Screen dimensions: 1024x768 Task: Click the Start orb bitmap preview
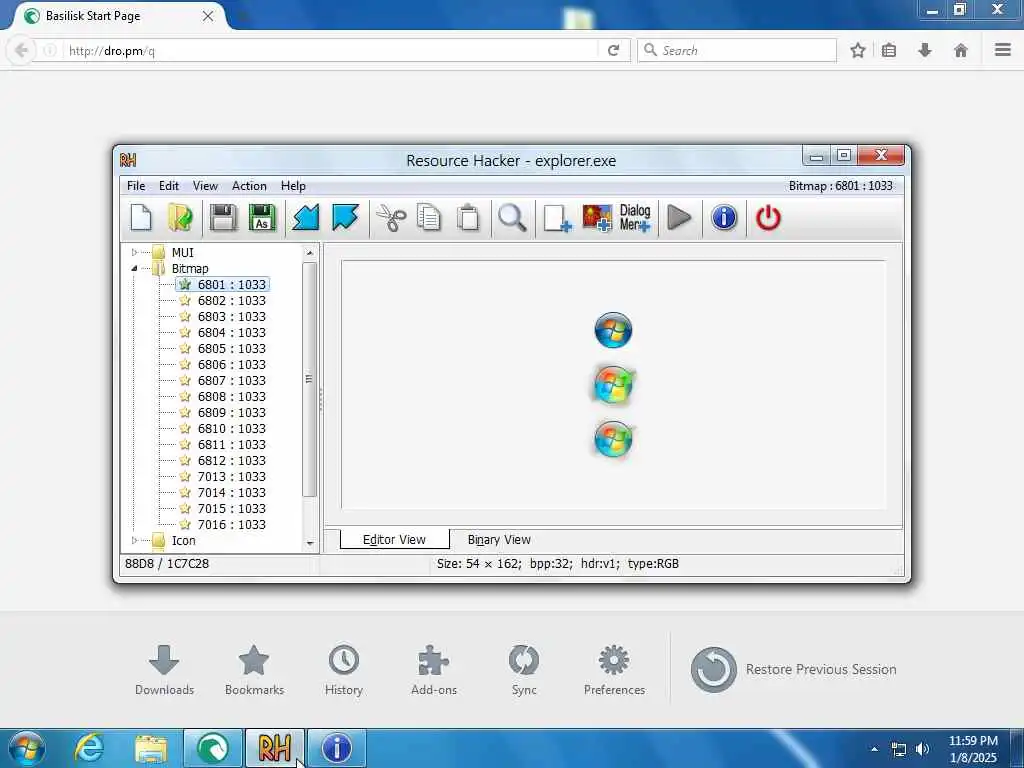tap(613, 385)
